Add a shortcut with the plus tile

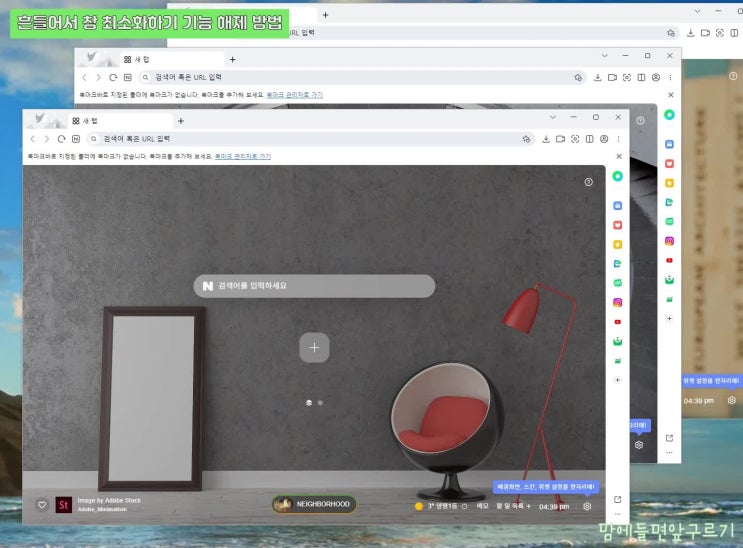pos(314,347)
